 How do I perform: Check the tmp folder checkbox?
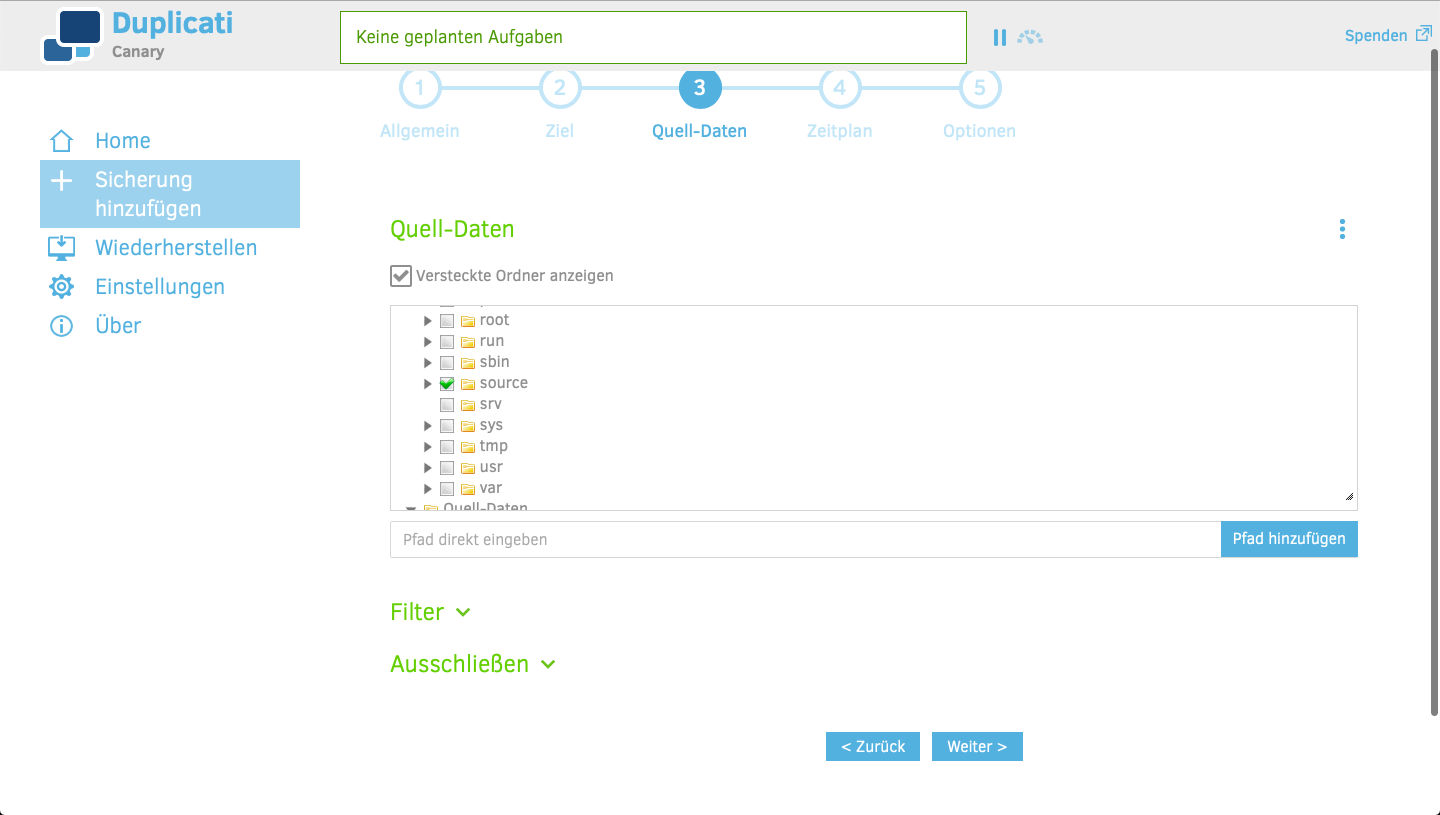click(x=447, y=447)
